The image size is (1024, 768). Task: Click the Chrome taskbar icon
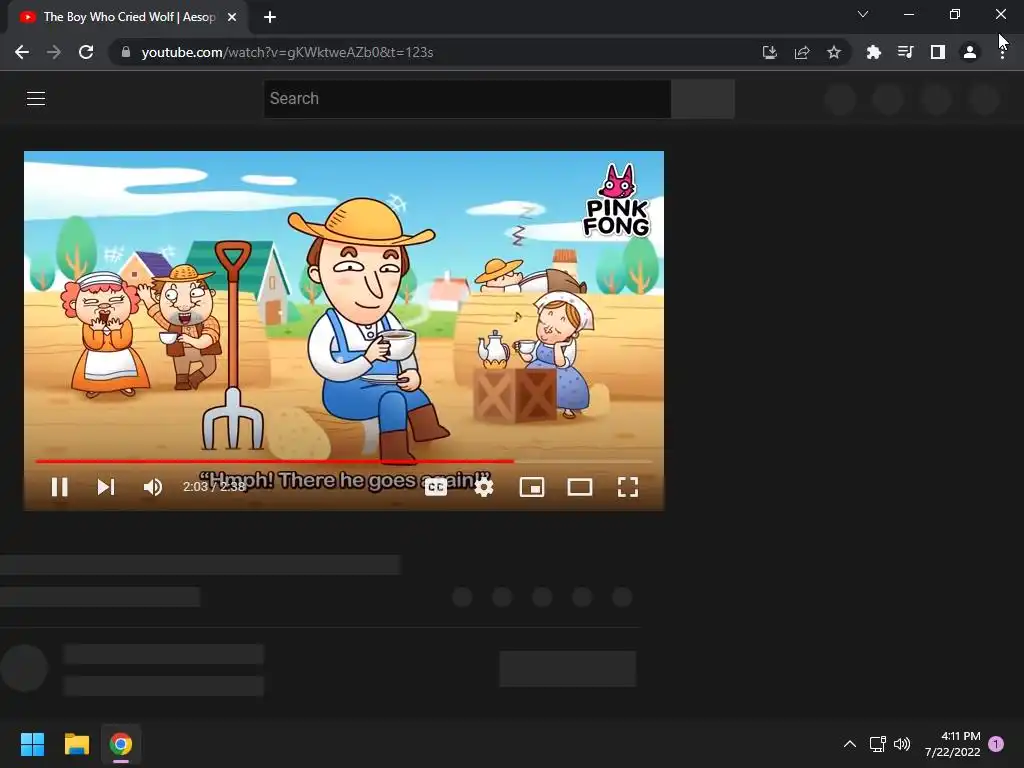[121, 744]
